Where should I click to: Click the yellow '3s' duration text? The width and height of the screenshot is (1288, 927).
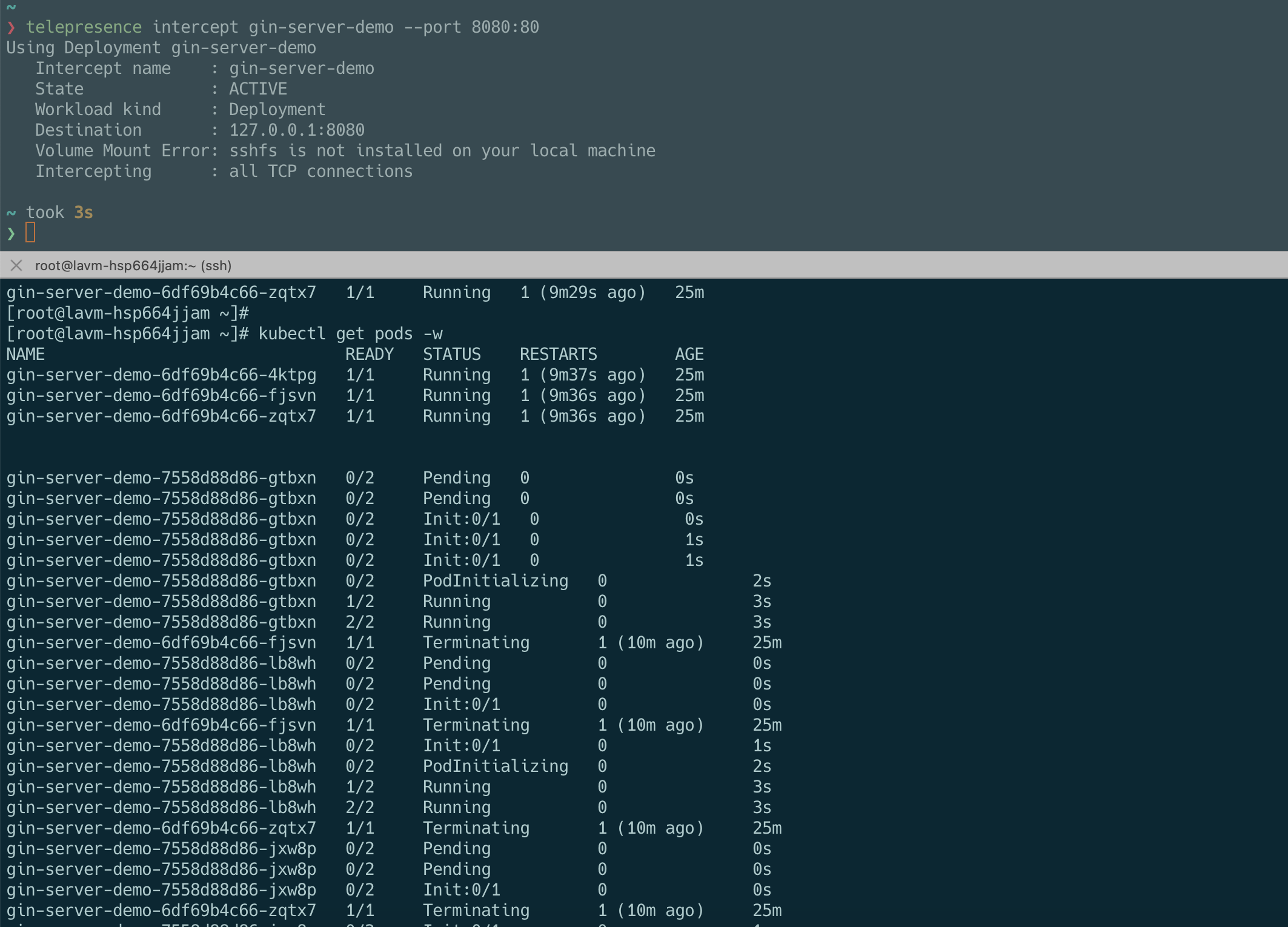point(83,213)
